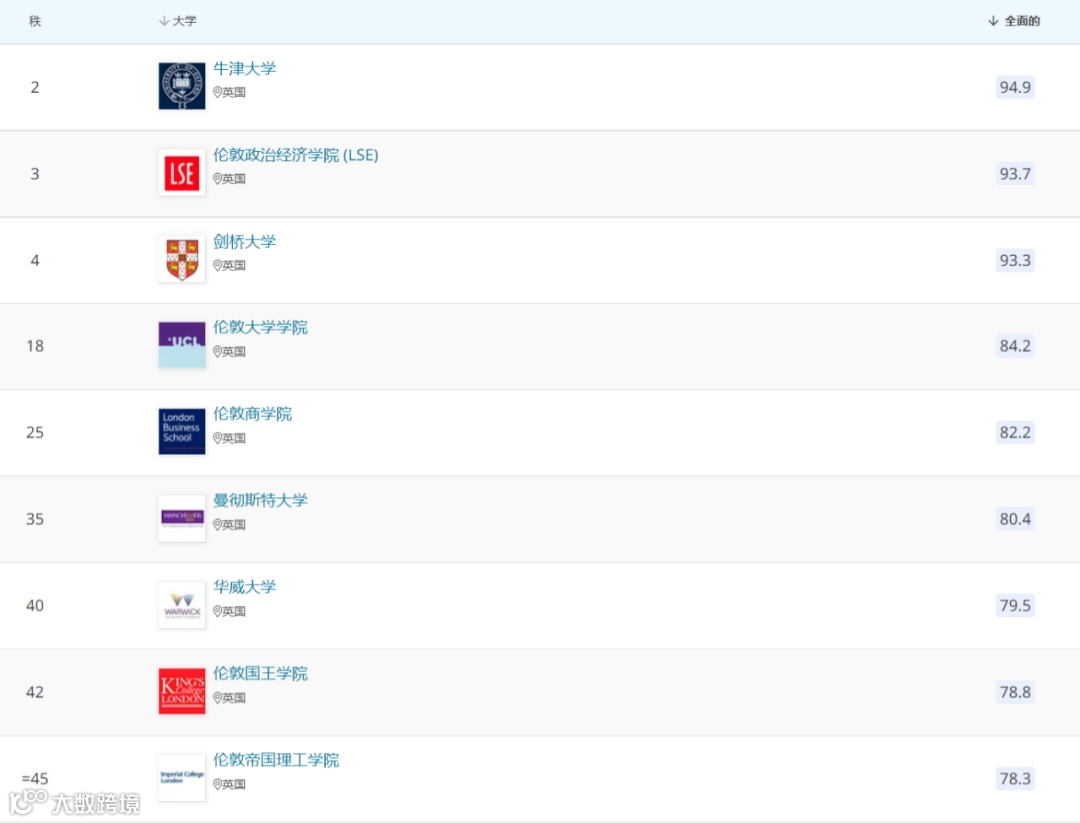Click the score 78.3 badge
Screen dimensions: 1080x823
(x=1015, y=779)
